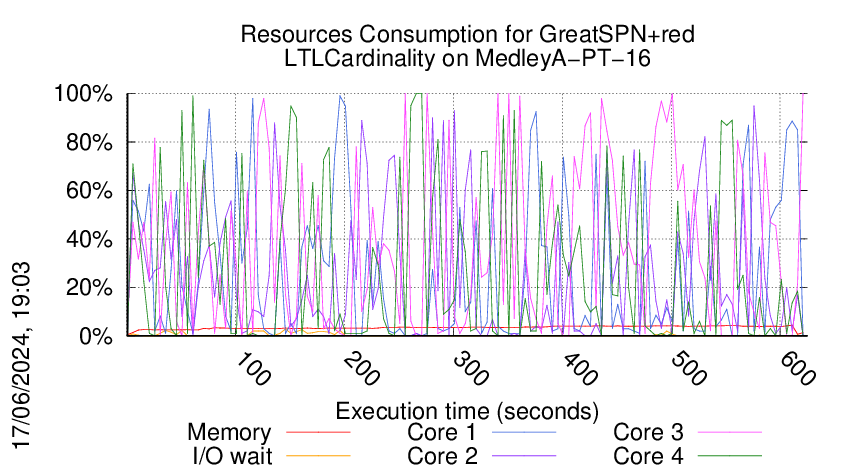Click the purple Core 2 legend line sample
This screenshot has height=475, width=850.
point(524,456)
